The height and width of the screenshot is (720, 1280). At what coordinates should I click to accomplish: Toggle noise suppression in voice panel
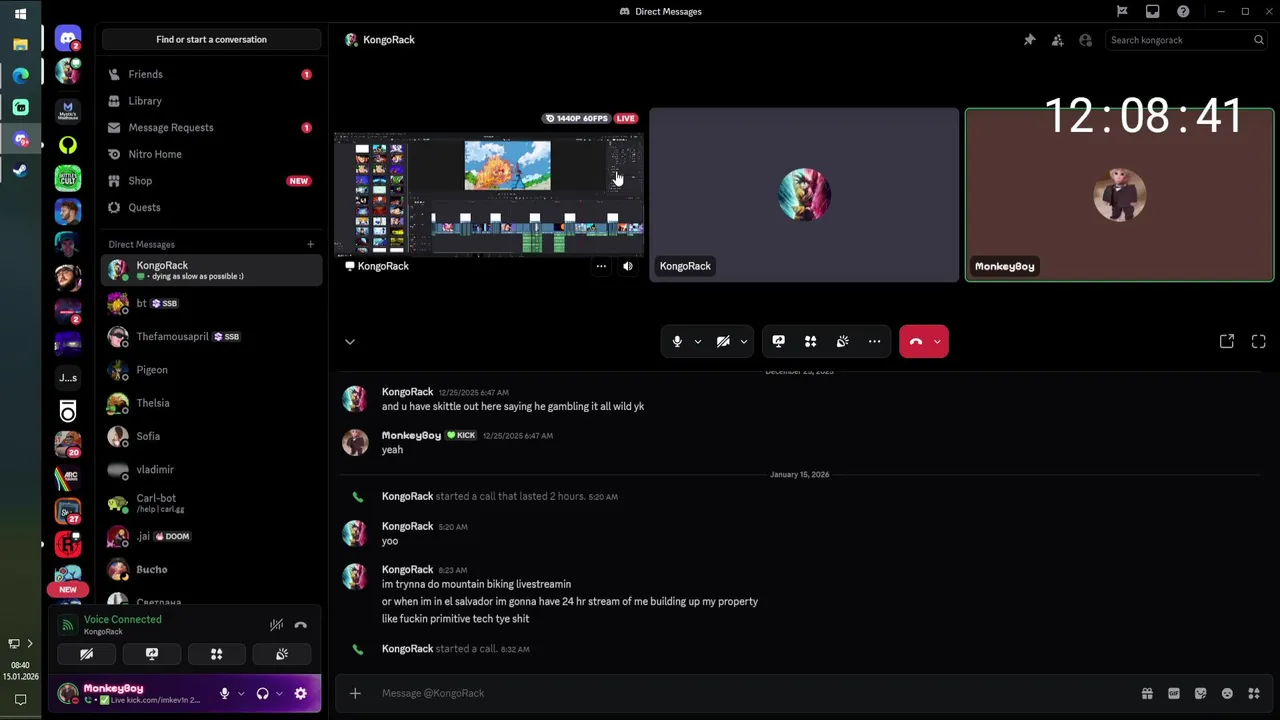pos(276,625)
